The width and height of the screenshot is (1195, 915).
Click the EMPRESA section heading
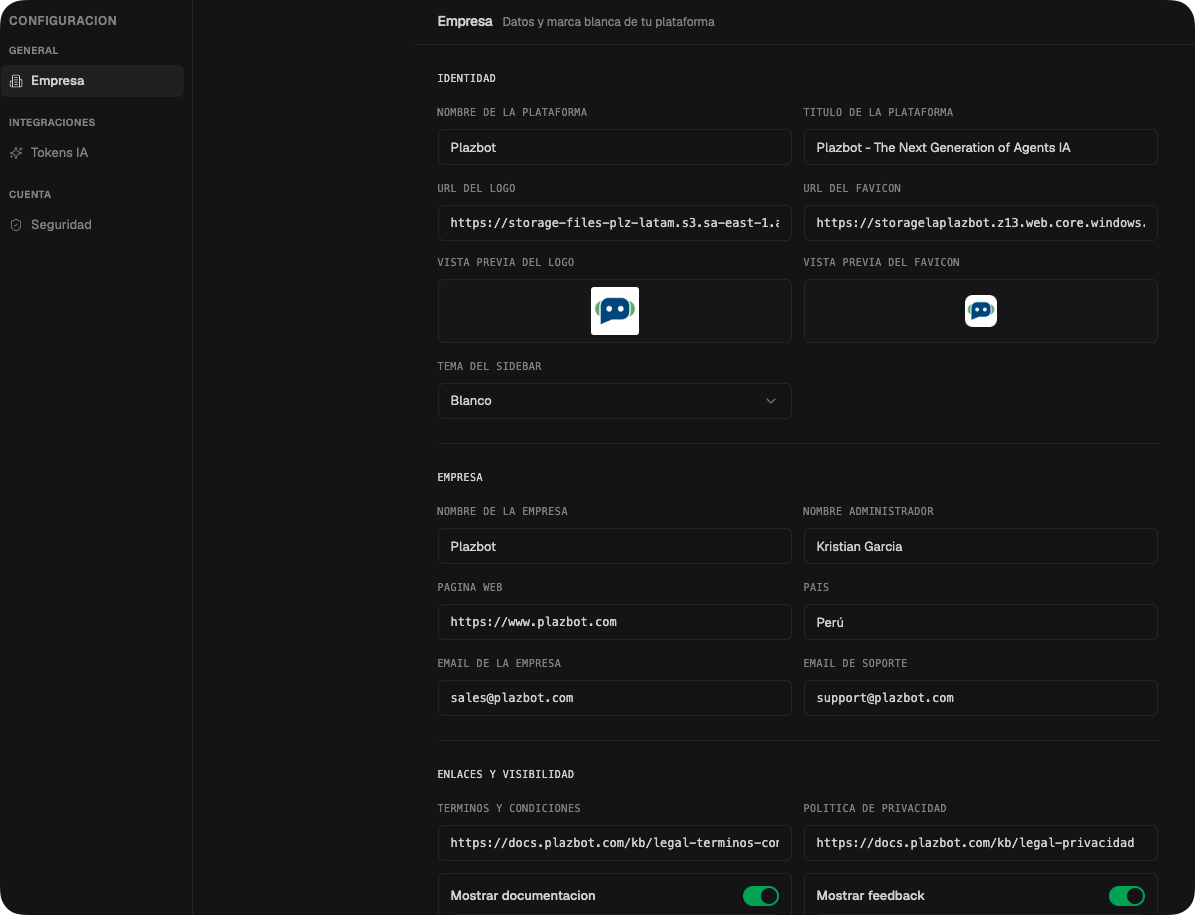pos(460,478)
